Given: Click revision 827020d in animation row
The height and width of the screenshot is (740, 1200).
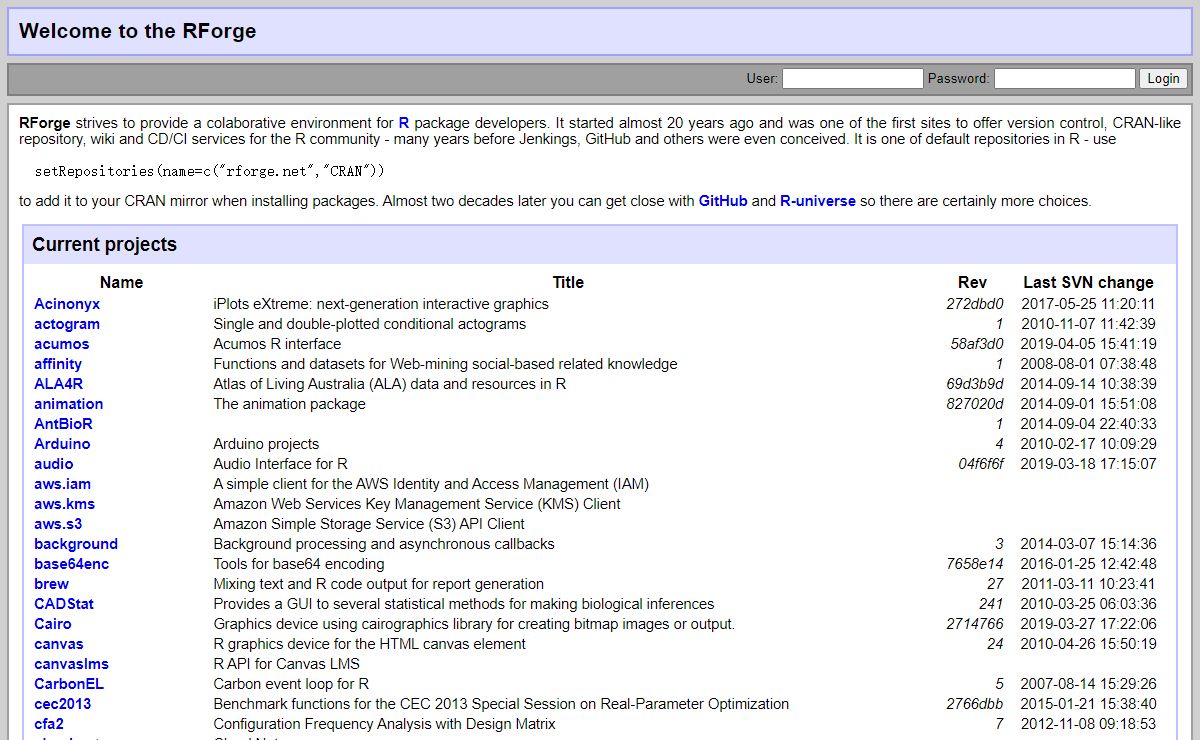Looking at the screenshot, I should (x=974, y=404).
